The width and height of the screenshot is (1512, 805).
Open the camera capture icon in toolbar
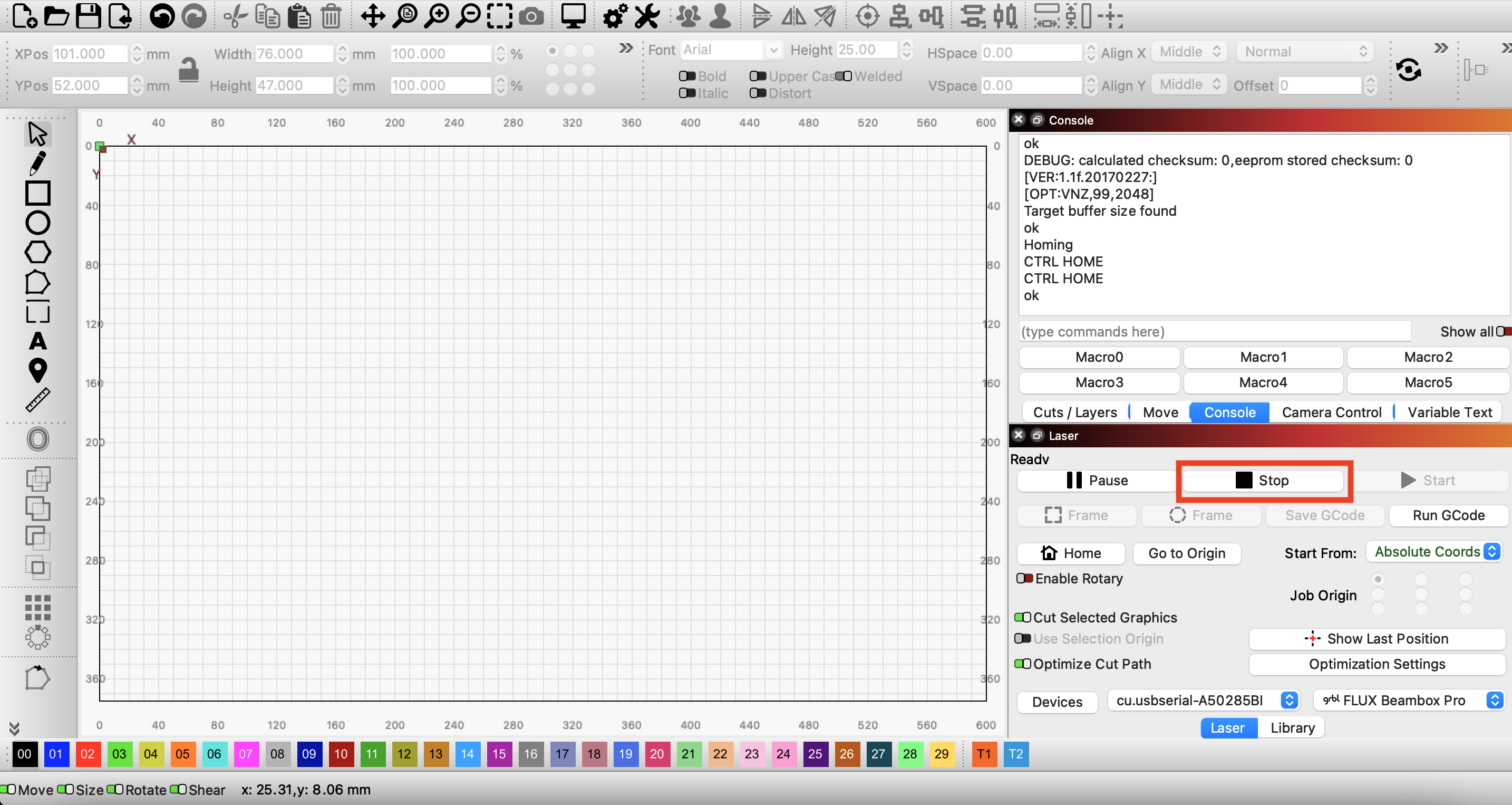click(x=531, y=16)
